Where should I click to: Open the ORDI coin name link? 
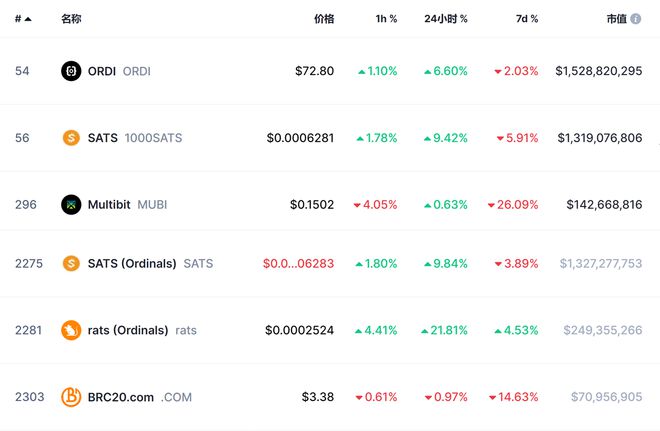tap(103, 71)
